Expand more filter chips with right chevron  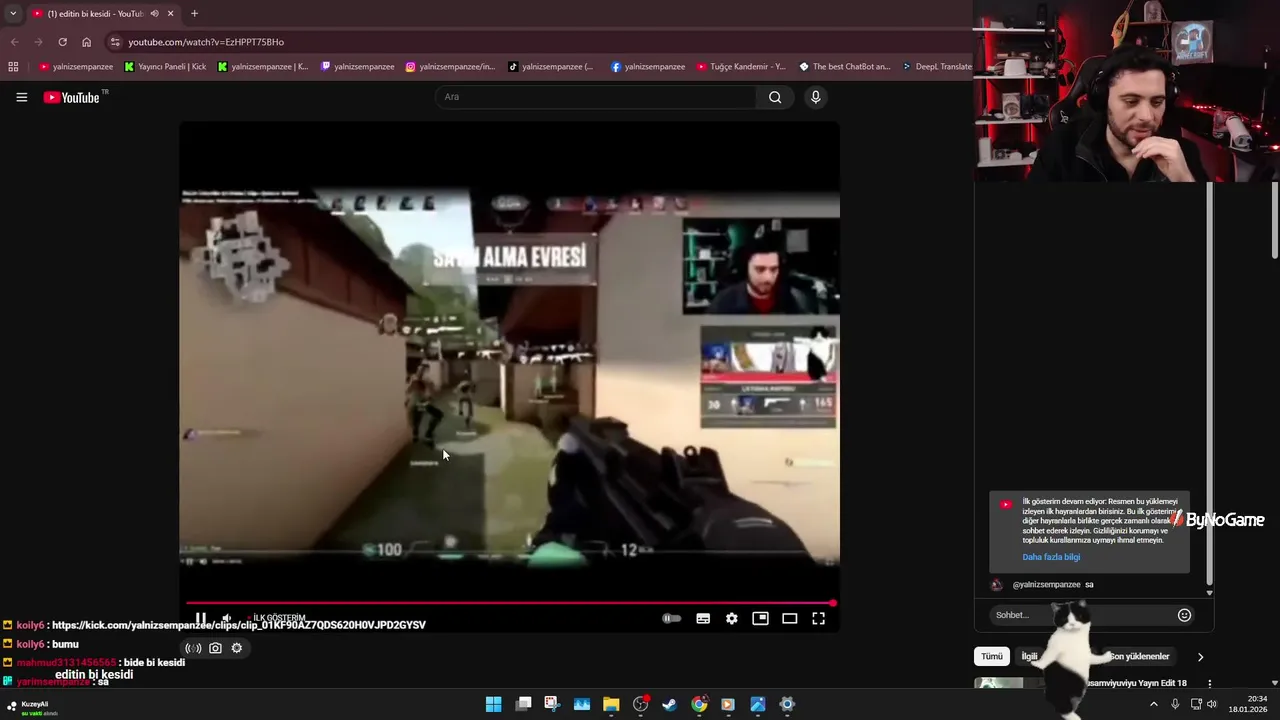[1200, 657]
